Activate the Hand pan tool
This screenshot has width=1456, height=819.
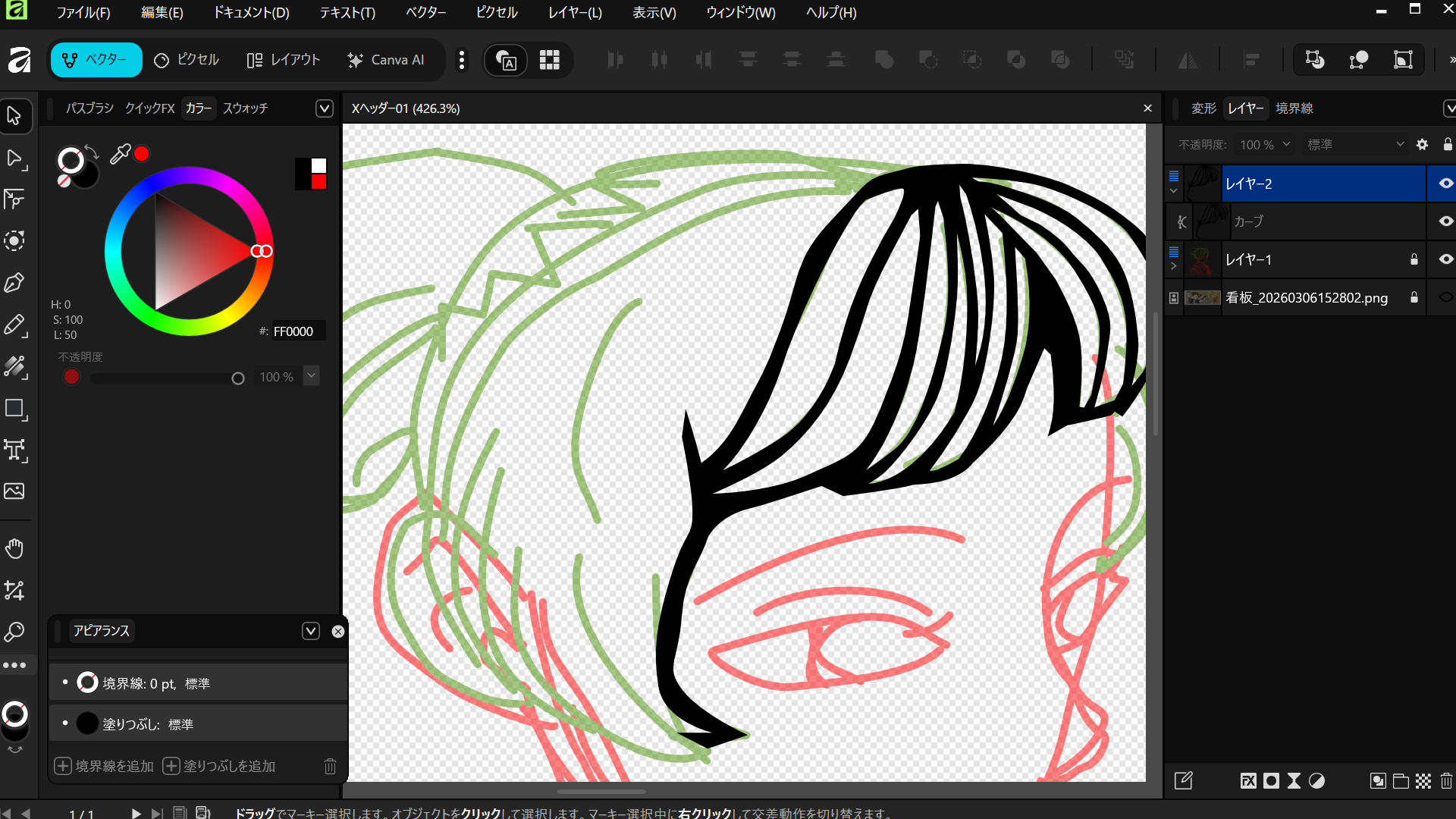(14, 548)
